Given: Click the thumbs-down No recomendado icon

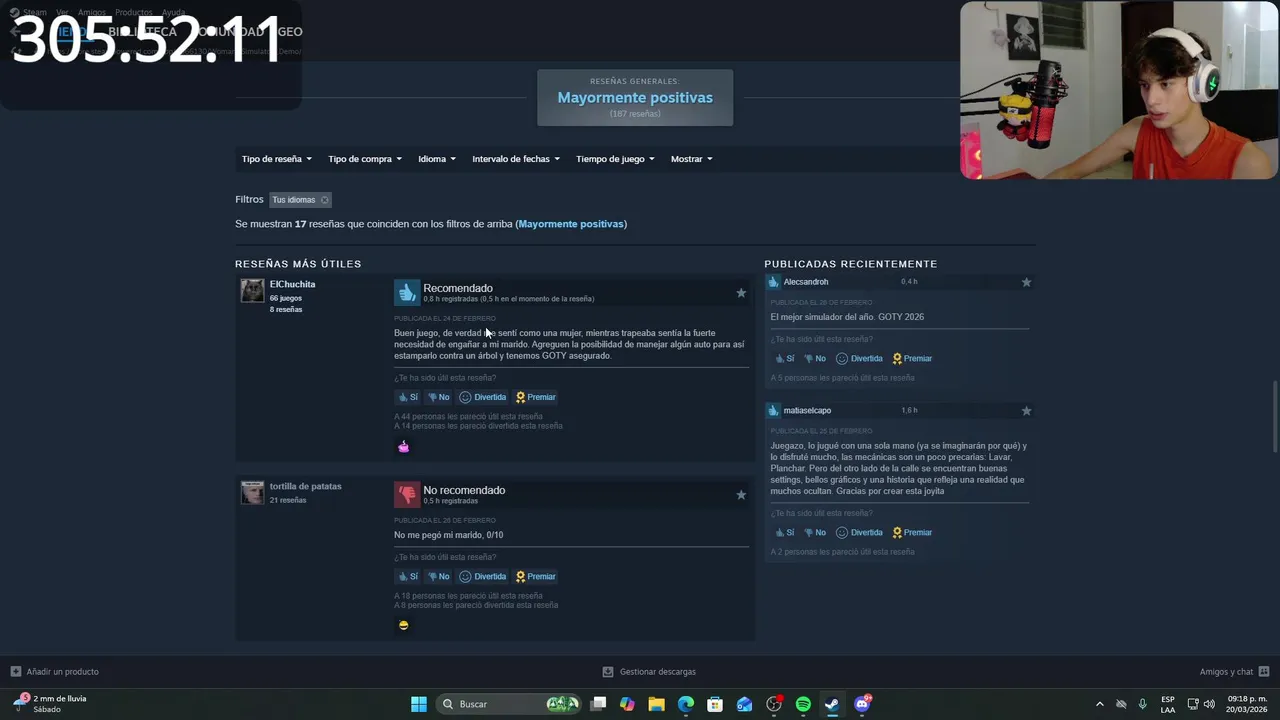Looking at the screenshot, I should coord(406,494).
